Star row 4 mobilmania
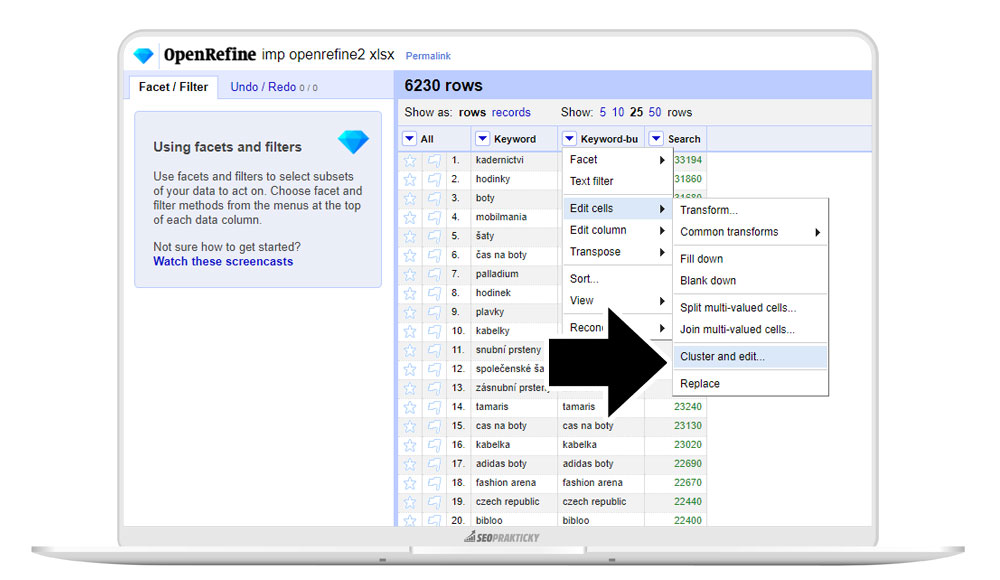The height and width of the screenshot is (580, 1000). pos(410,217)
